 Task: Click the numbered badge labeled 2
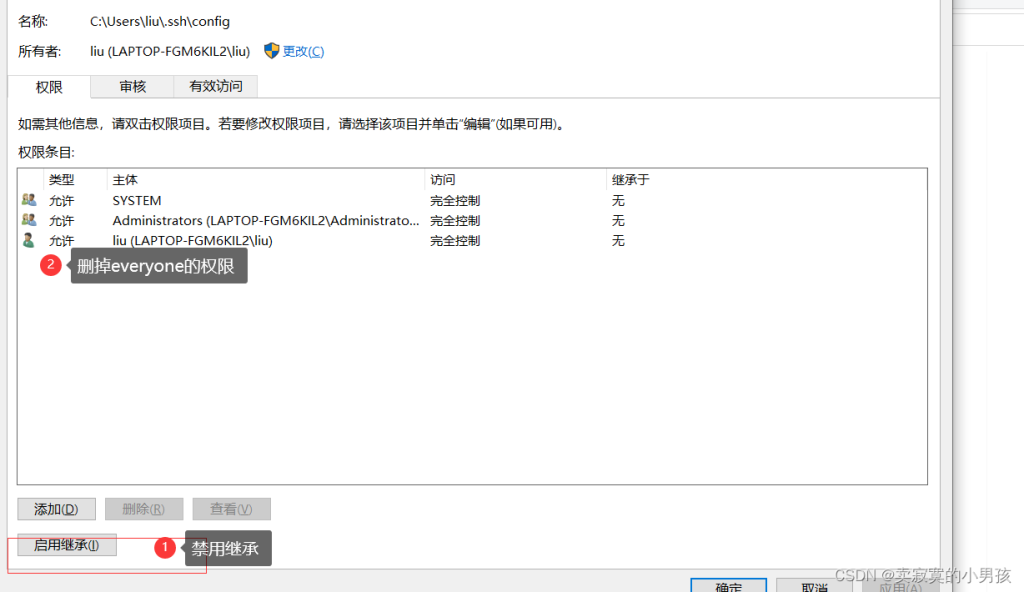point(50,265)
